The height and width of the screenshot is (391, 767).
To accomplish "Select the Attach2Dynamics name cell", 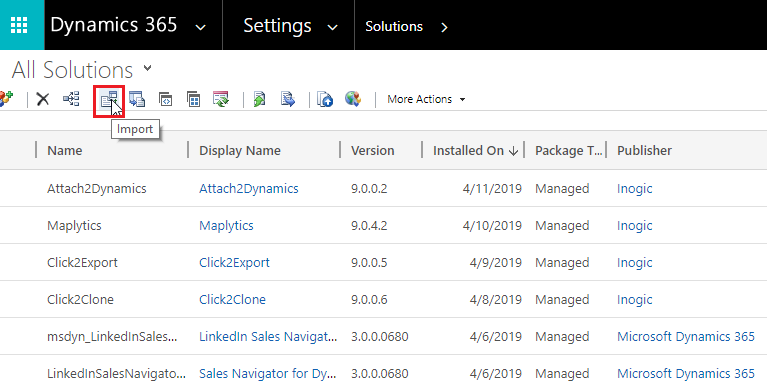I will tap(96, 189).
